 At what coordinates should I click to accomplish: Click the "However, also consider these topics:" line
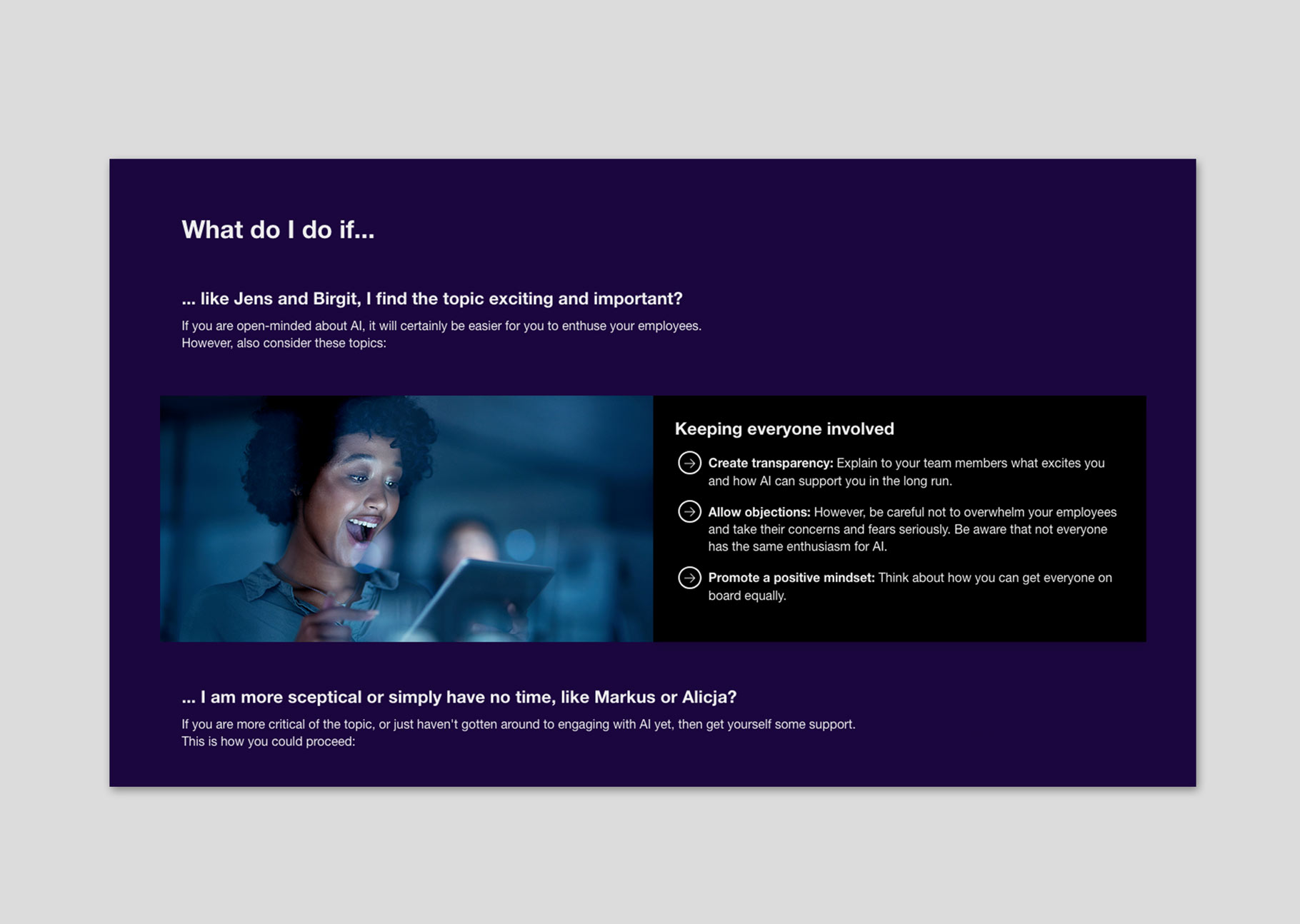pos(284,343)
